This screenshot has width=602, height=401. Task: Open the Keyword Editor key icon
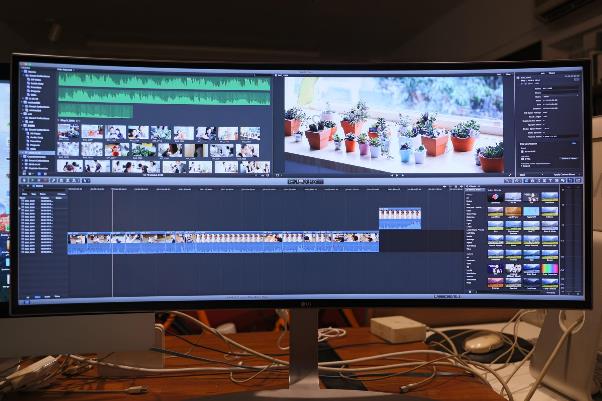(53, 180)
